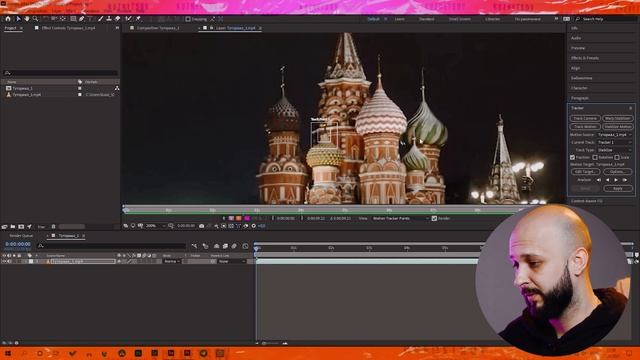Open the 200% magnification dropdown
This screenshot has height=360, width=640.
point(156,226)
